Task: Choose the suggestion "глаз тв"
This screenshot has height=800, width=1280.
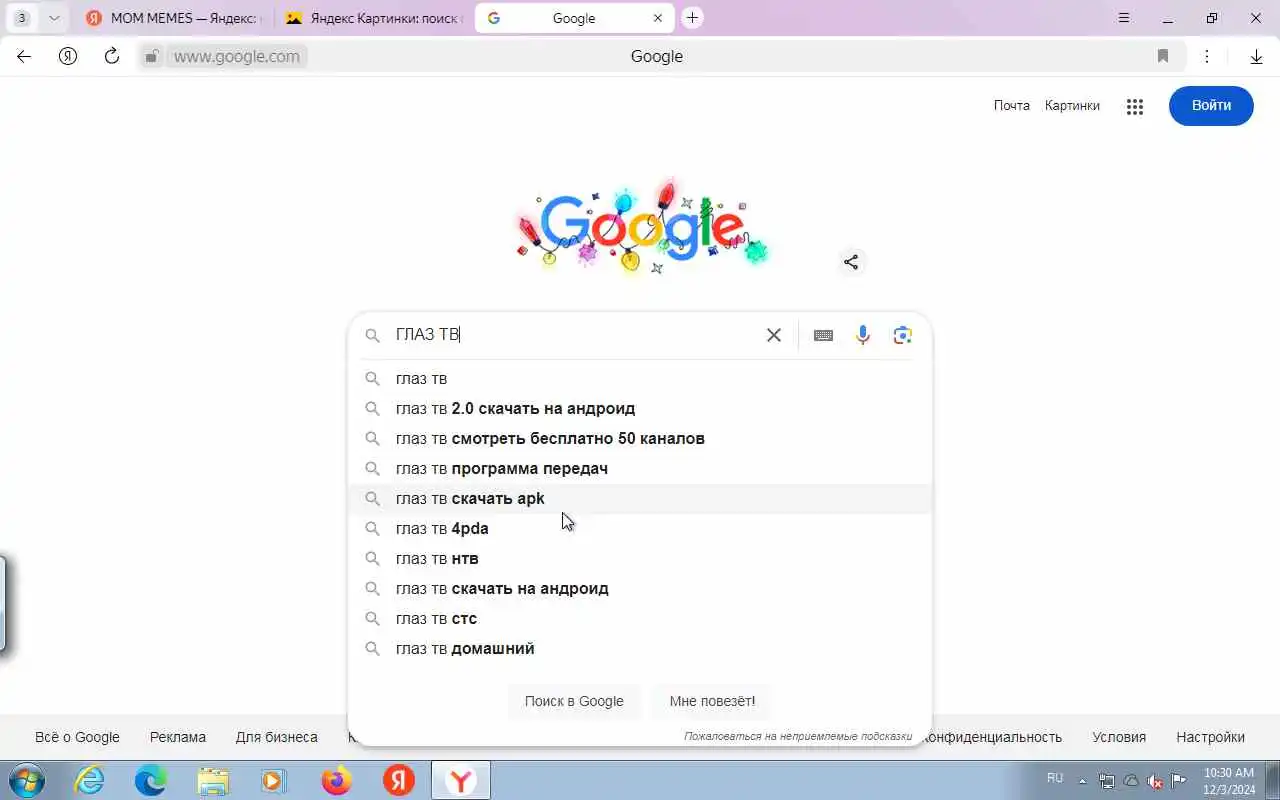Action: (x=640, y=378)
